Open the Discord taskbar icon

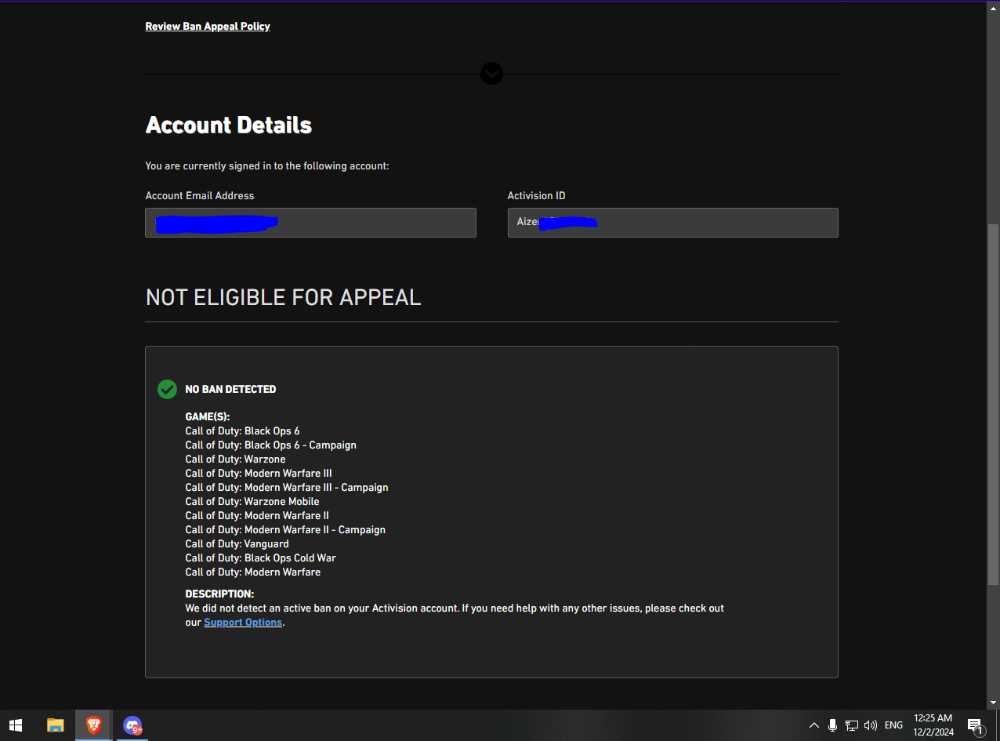[133, 725]
